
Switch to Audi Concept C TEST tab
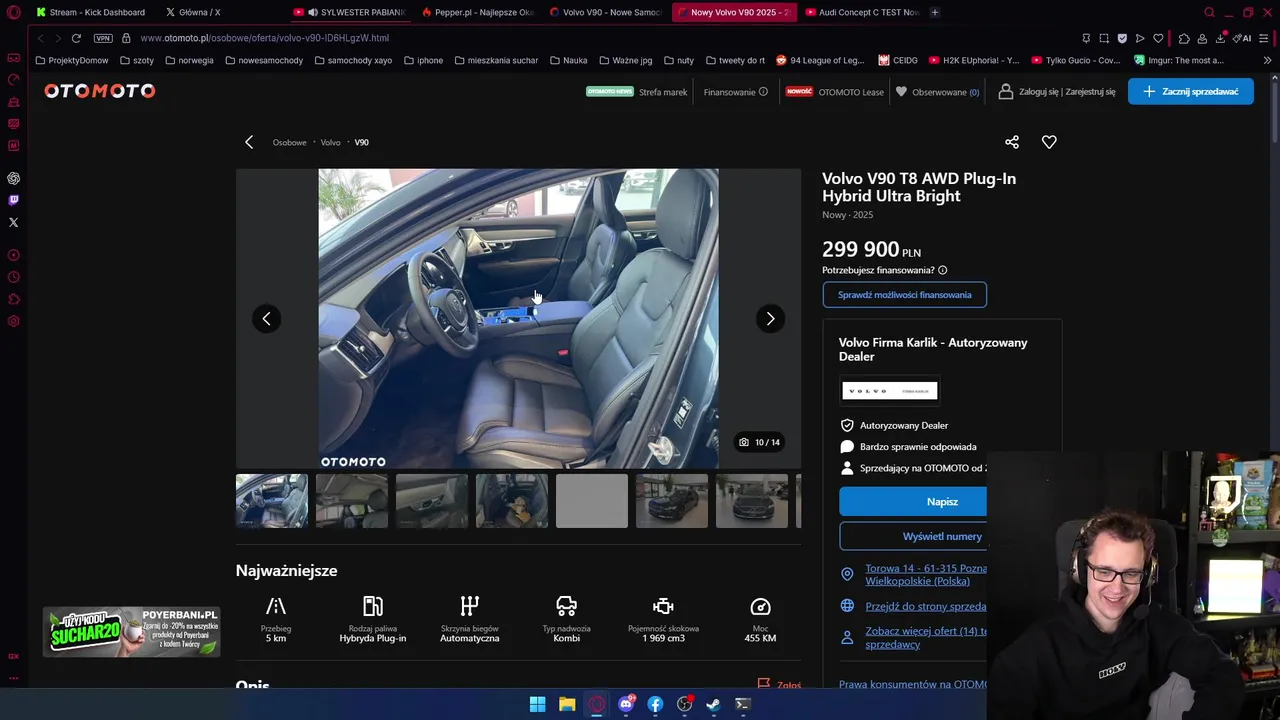(862, 12)
